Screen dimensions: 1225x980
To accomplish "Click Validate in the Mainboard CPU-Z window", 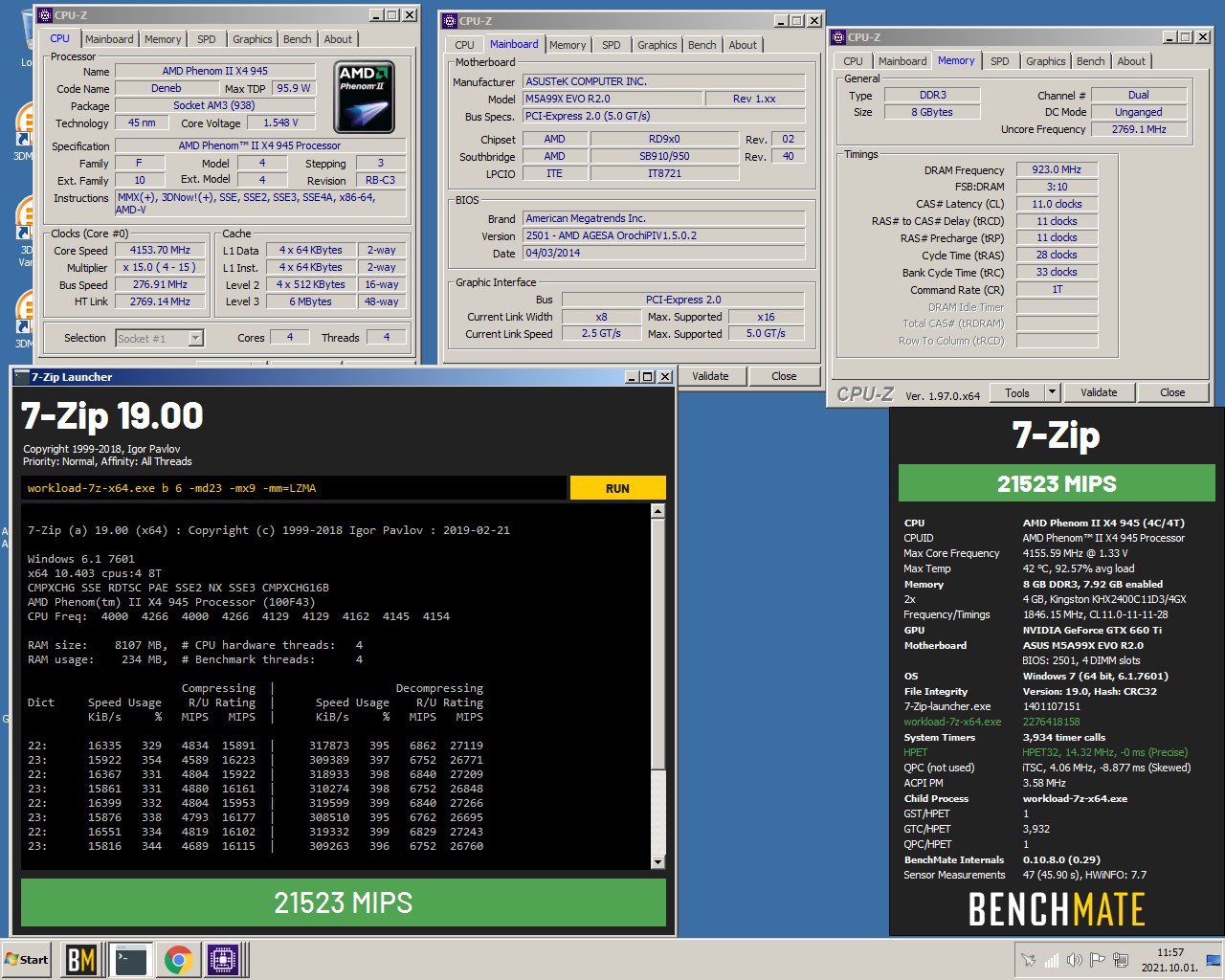I will tap(710, 376).
